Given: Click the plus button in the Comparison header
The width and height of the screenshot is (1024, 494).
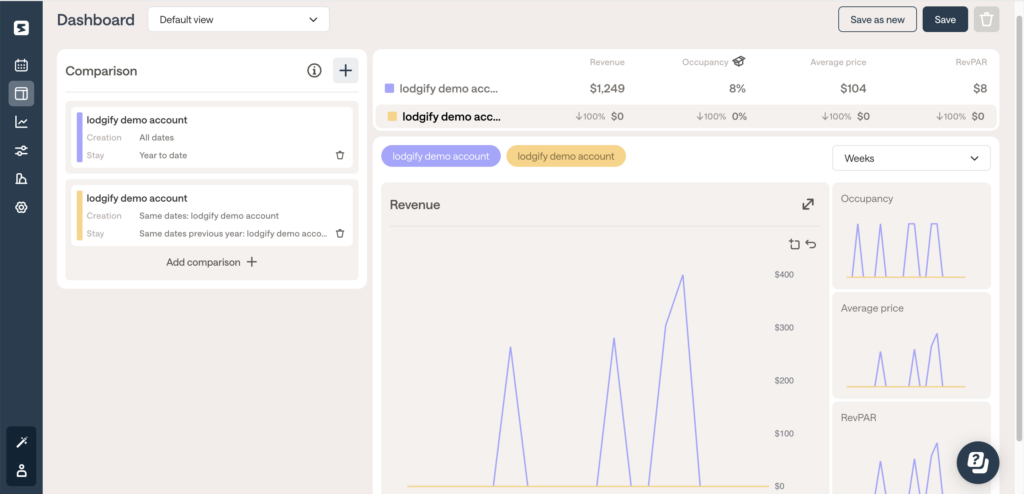Looking at the screenshot, I should [x=345, y=71].
